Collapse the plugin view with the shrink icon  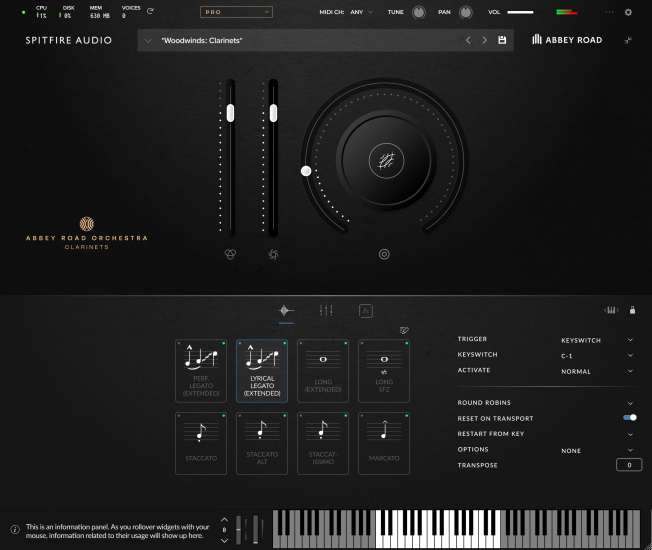[x=628, y=40]
